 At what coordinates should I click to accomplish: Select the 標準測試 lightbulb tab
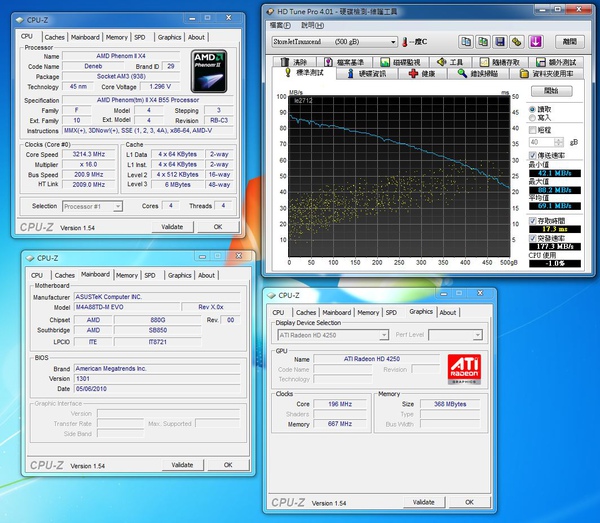click(304, 73)
